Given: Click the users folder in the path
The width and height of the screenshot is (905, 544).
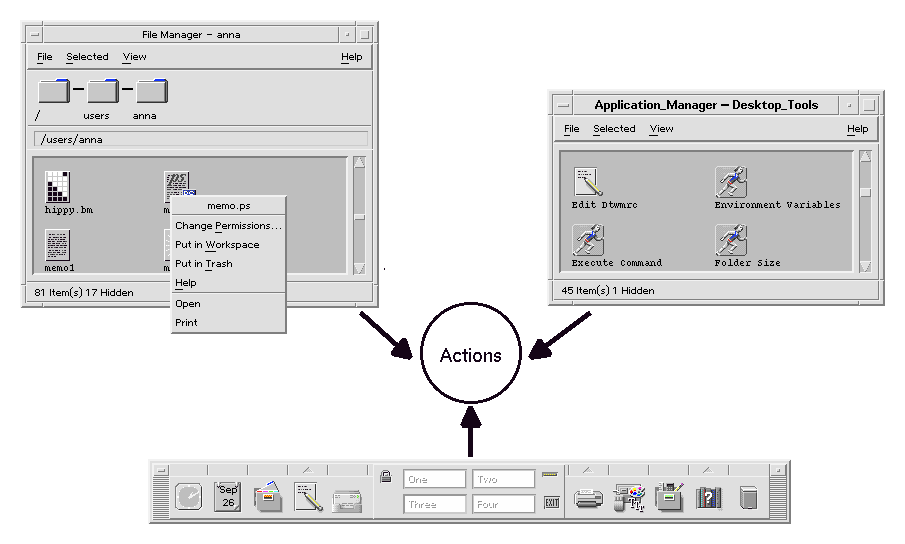Looking at the screenshot, I should pos(101,92).
